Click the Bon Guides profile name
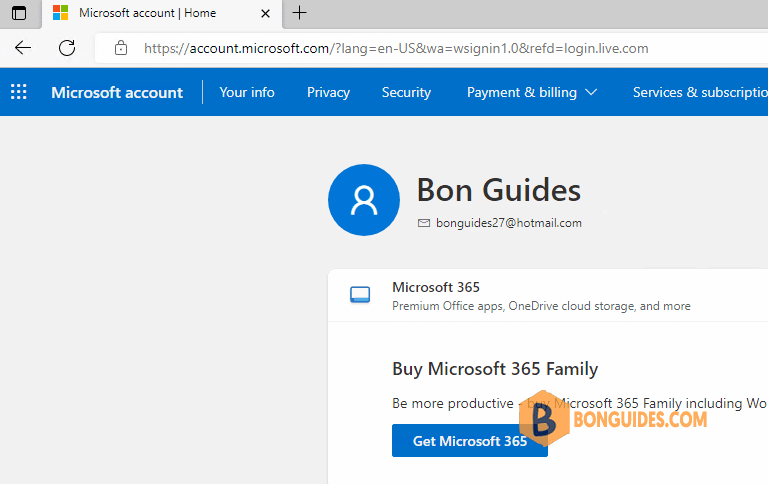Image resolution: width=768 pixels, height=484 pixels. point(499,190)
